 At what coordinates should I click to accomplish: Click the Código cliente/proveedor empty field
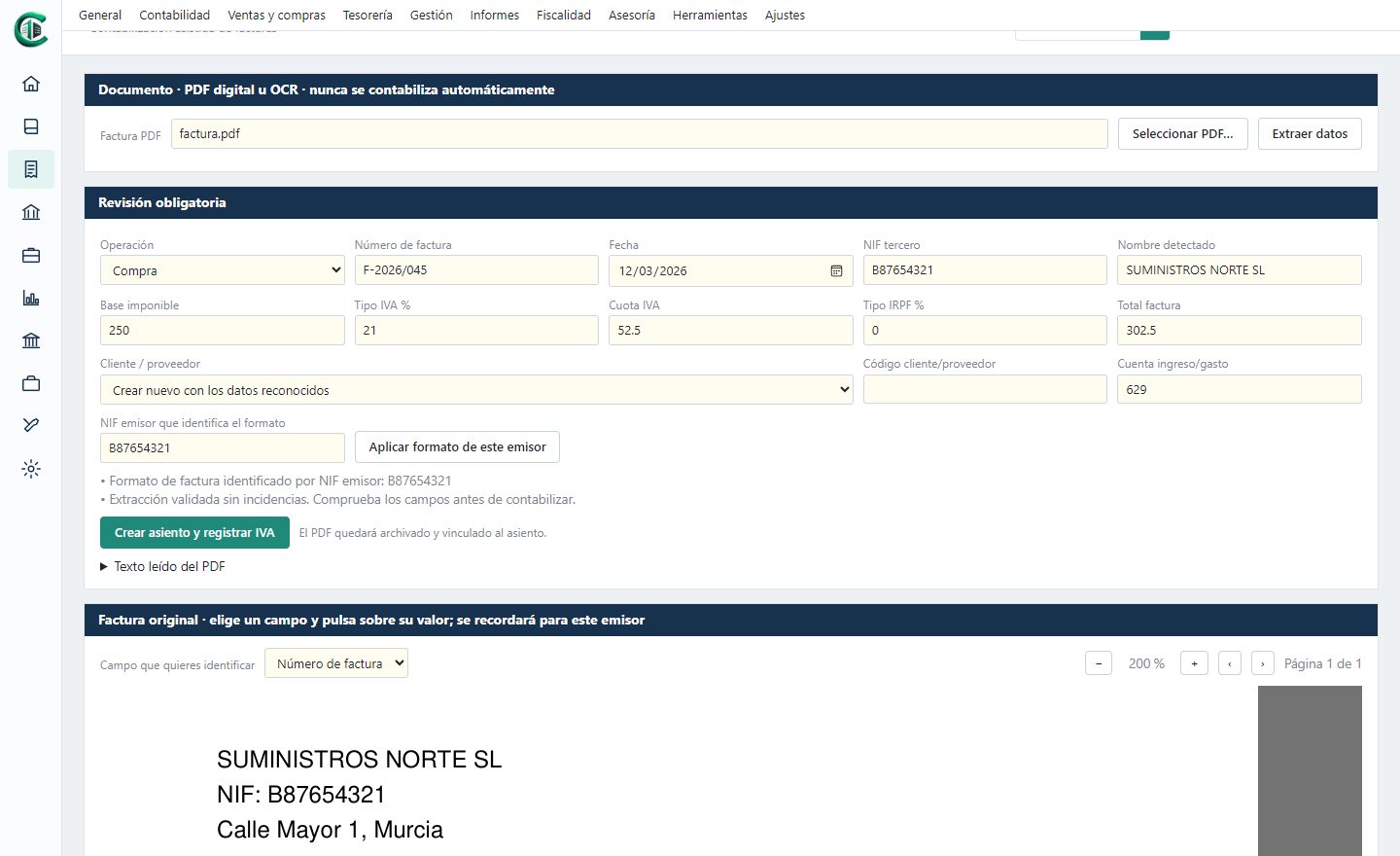click(985, 389)
